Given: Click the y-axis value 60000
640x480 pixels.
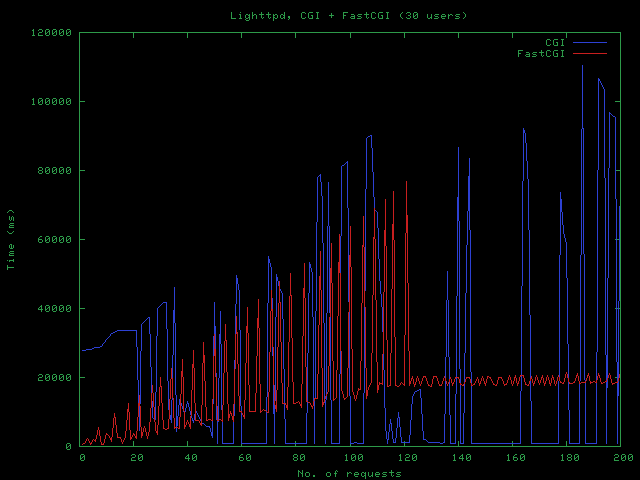Looking at the screenshot, I should click(x=55, y=240).
